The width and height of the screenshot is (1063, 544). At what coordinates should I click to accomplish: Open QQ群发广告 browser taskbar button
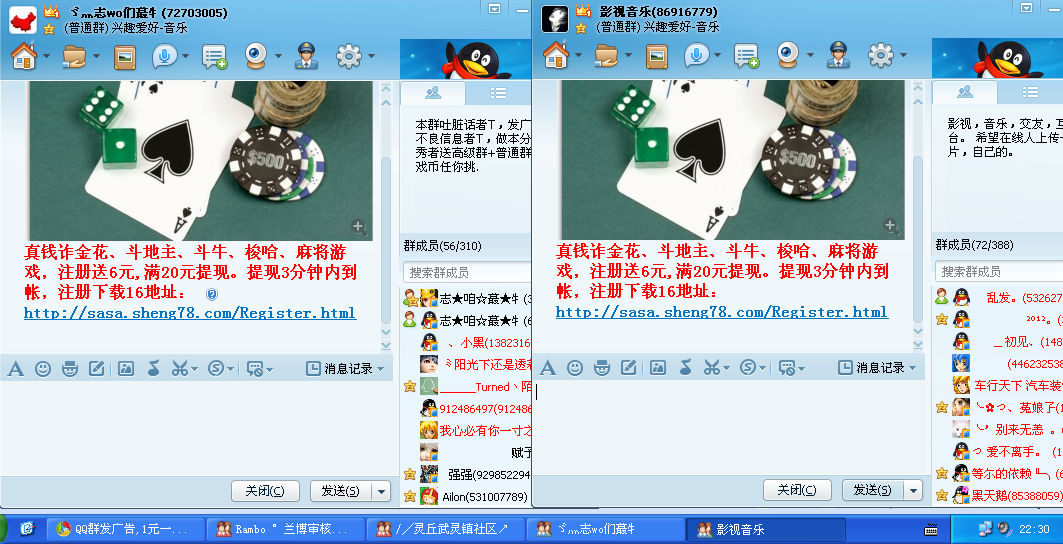click(126, 530)
